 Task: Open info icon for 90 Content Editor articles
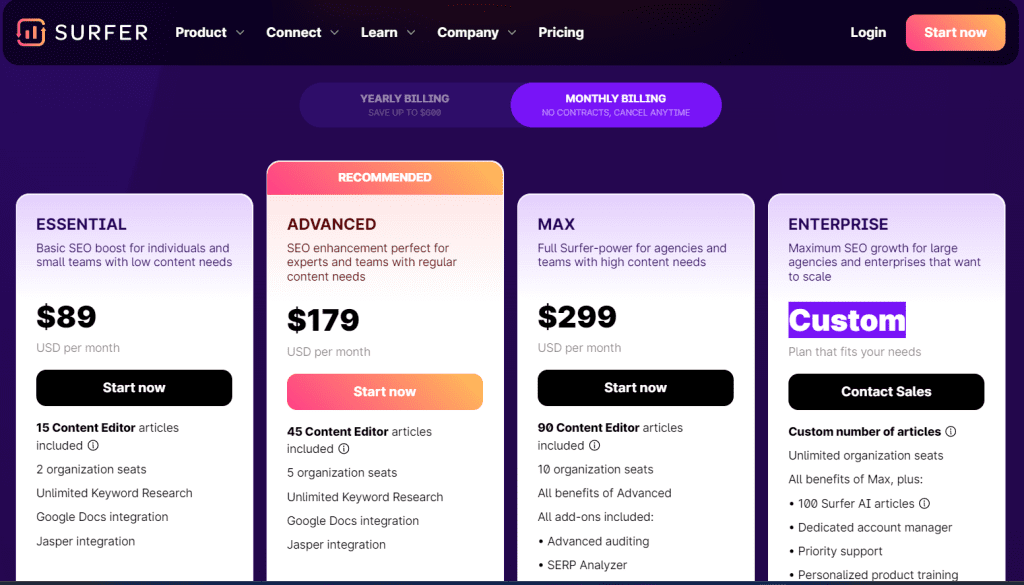[x=594, y=445]
